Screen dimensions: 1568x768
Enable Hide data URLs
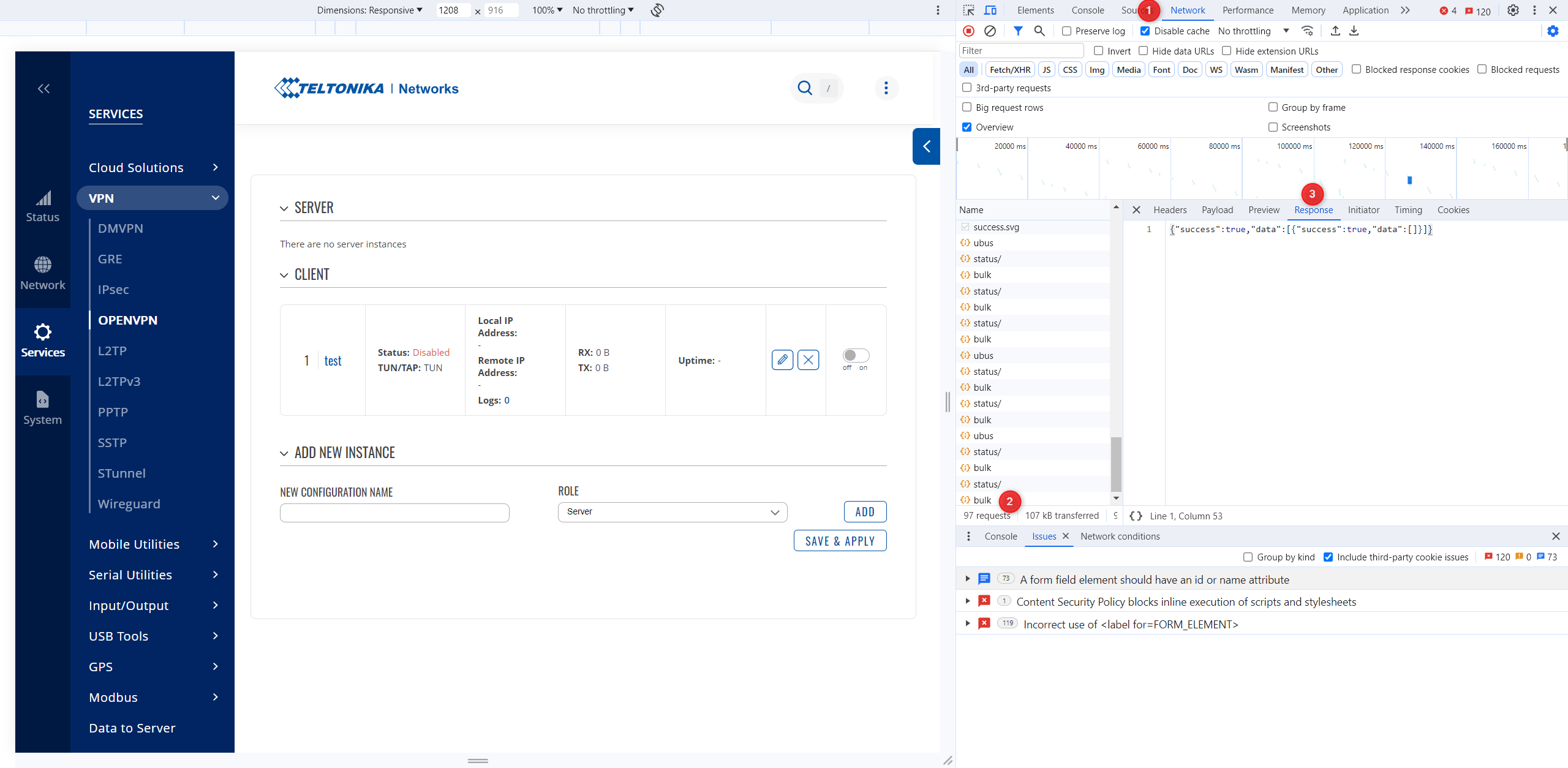pyautogui.click(x=1143, y=51)
